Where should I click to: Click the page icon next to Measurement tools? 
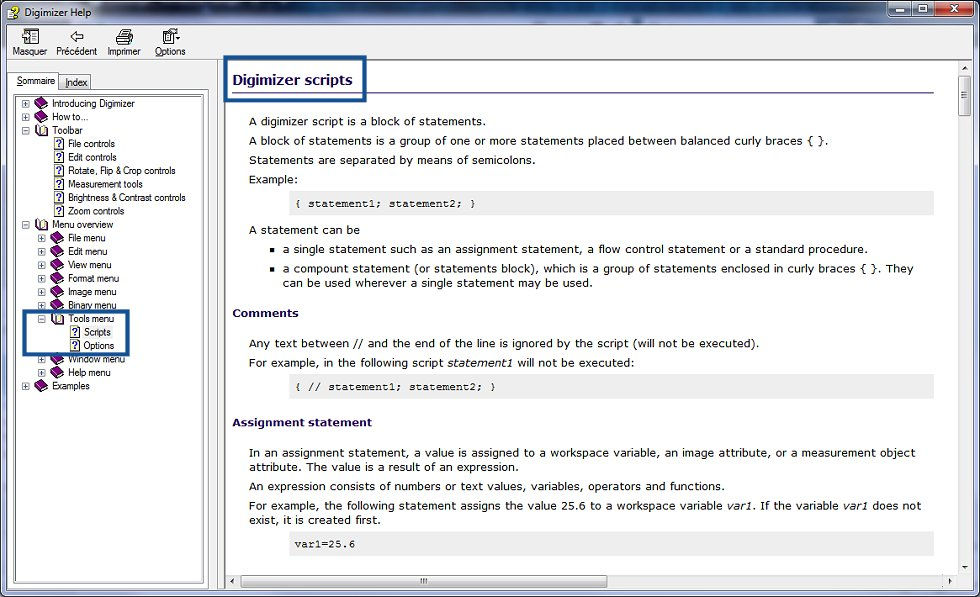pyautogui.click(x=59, y=184)
